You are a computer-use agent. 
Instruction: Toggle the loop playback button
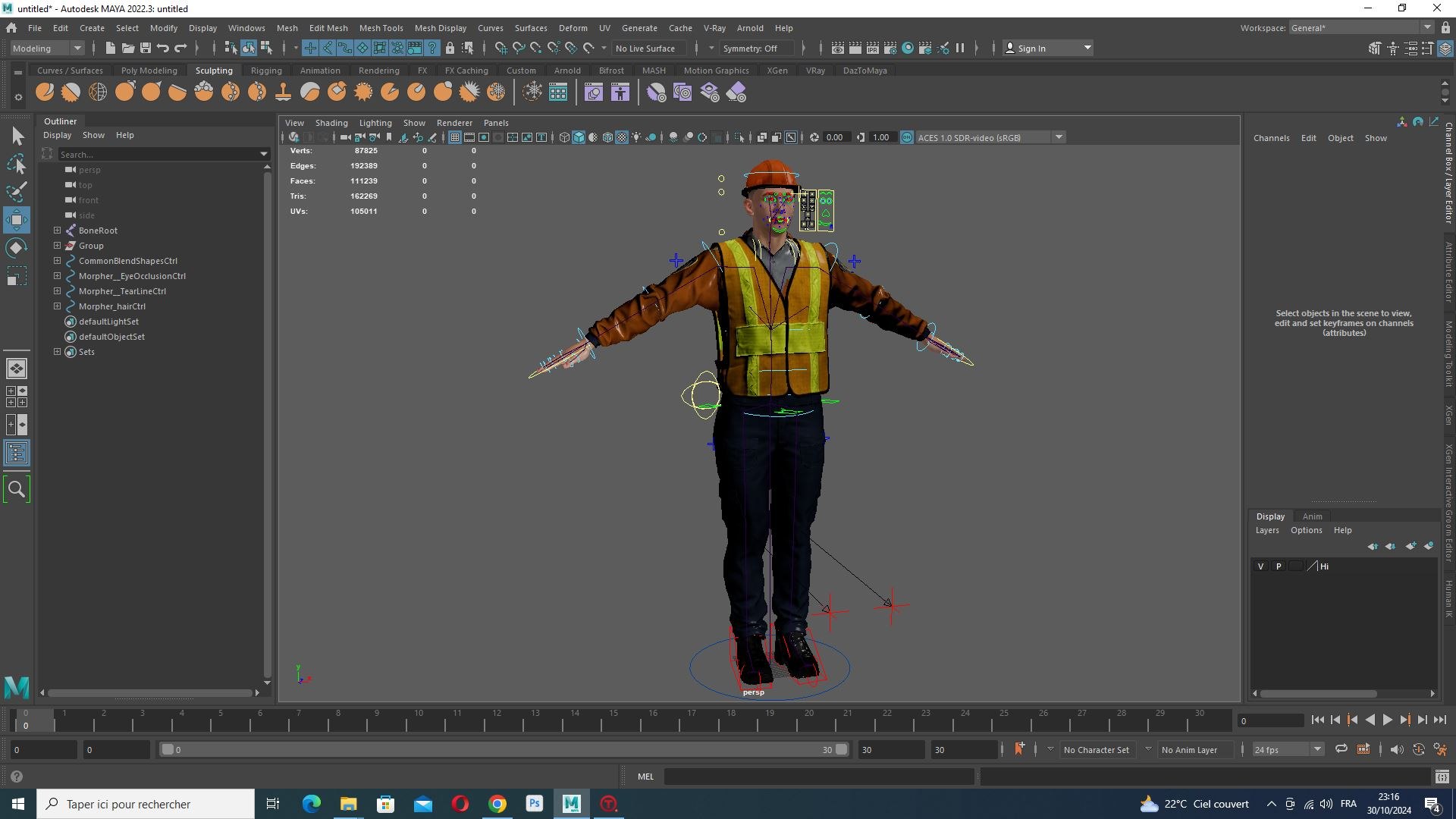coord(1341,749)
